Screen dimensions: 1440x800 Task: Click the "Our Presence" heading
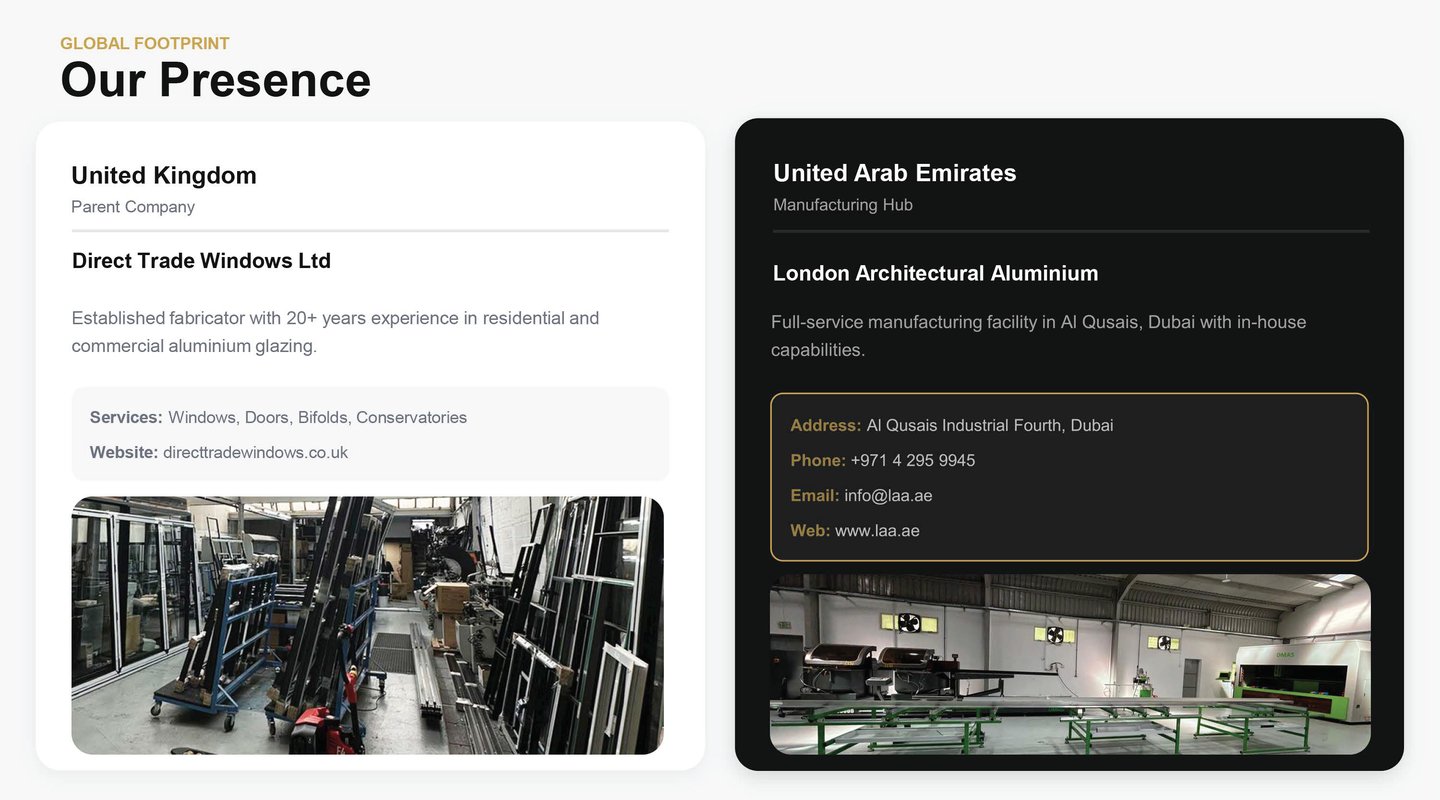(215, 80)
